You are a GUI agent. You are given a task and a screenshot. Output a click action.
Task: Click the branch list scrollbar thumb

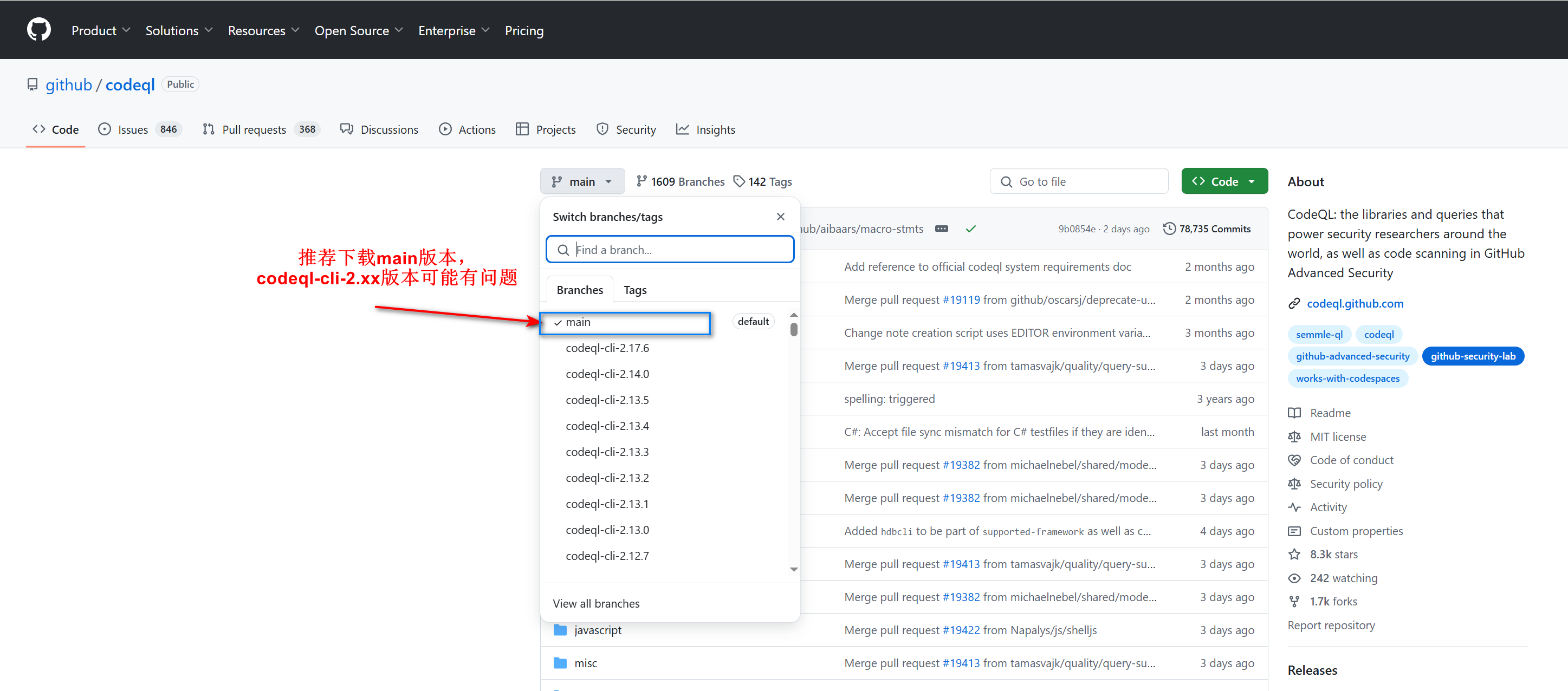[x=794, y=330]
